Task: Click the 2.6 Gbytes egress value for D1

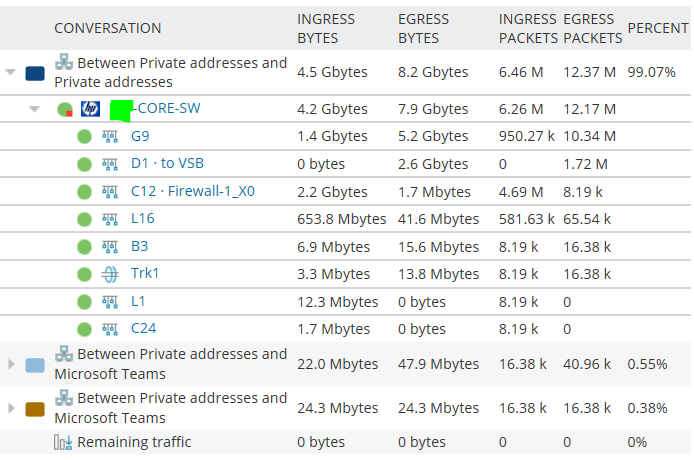Action: point(433,164)
